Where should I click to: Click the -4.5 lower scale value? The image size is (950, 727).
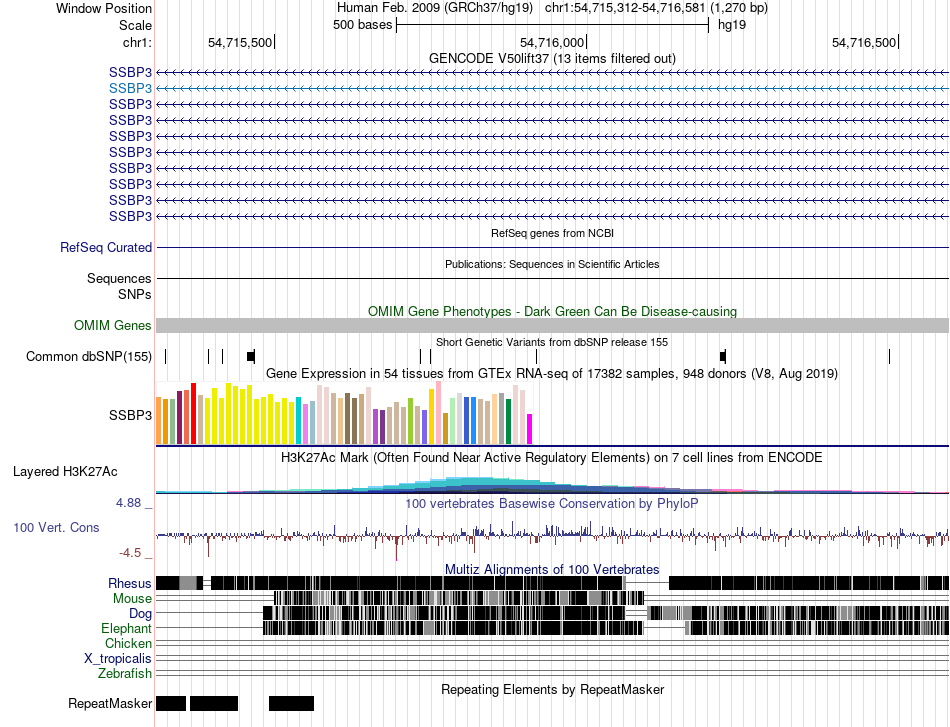point(130,553)
